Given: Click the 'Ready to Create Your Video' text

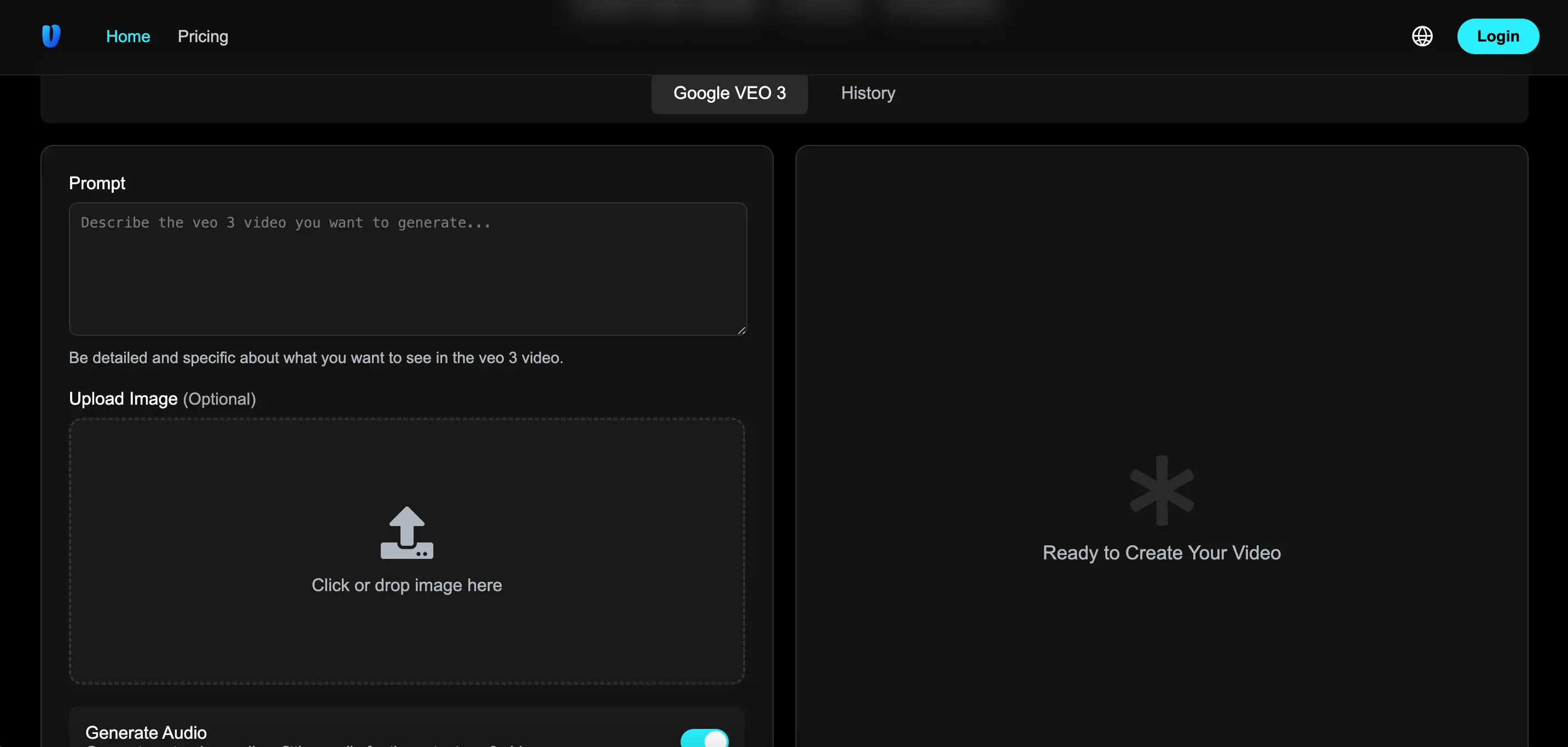Looking at the screenshot, I should pyautogui.click(x=1162, y=552).
